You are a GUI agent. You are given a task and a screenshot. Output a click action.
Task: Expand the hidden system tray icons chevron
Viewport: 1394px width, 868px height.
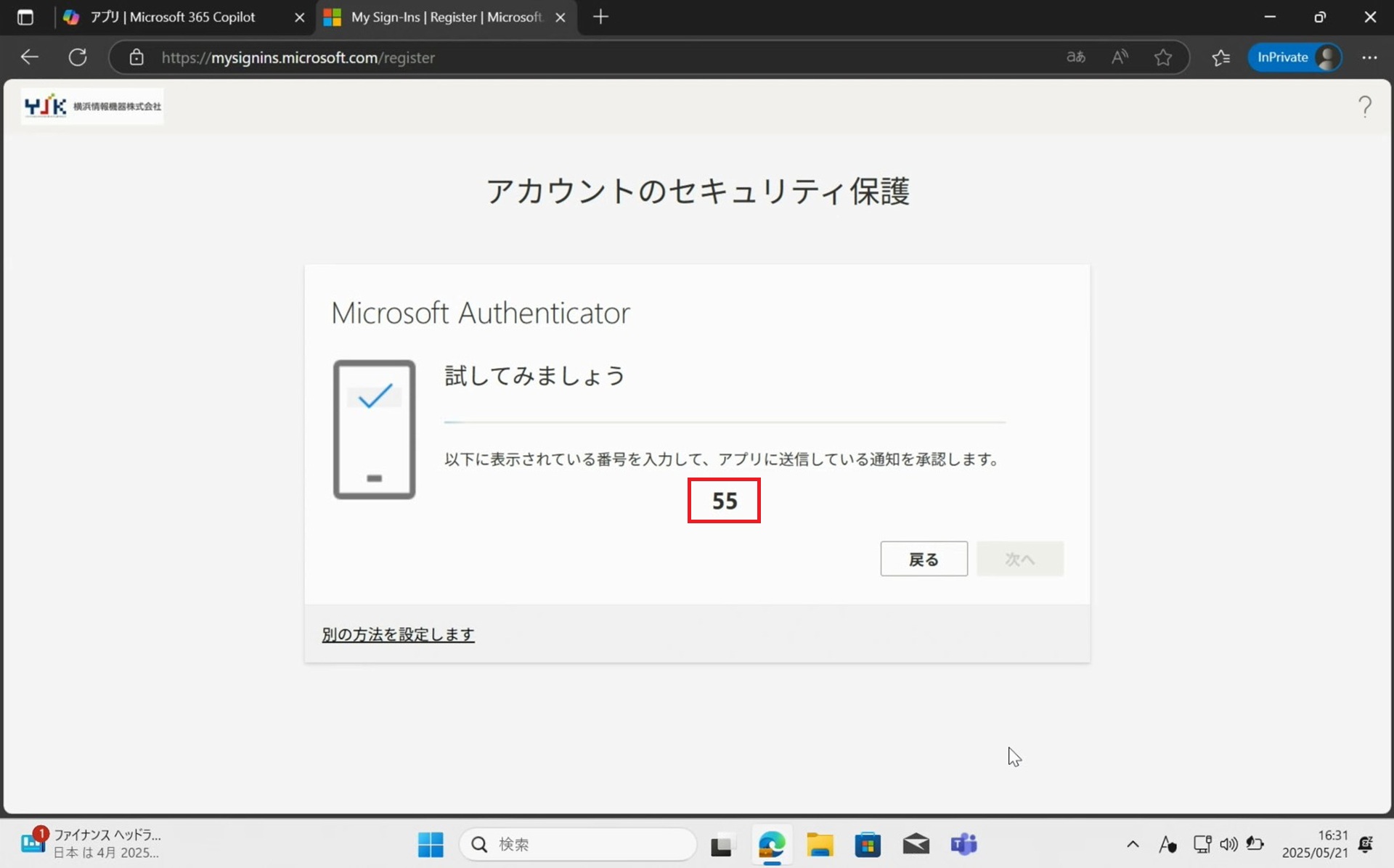coord(1133,844)
